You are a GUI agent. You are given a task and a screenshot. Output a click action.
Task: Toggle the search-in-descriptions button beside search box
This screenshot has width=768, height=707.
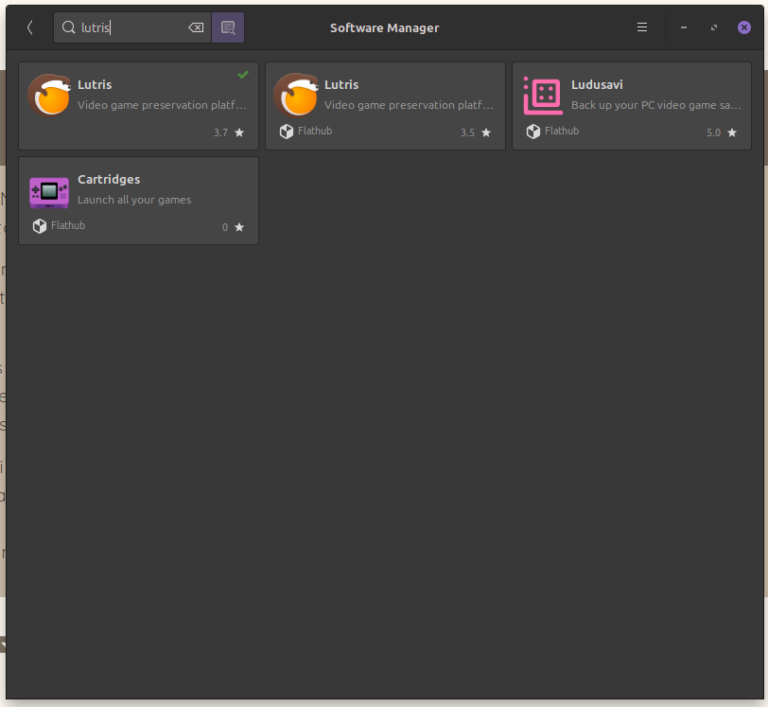tap(228, 28)
